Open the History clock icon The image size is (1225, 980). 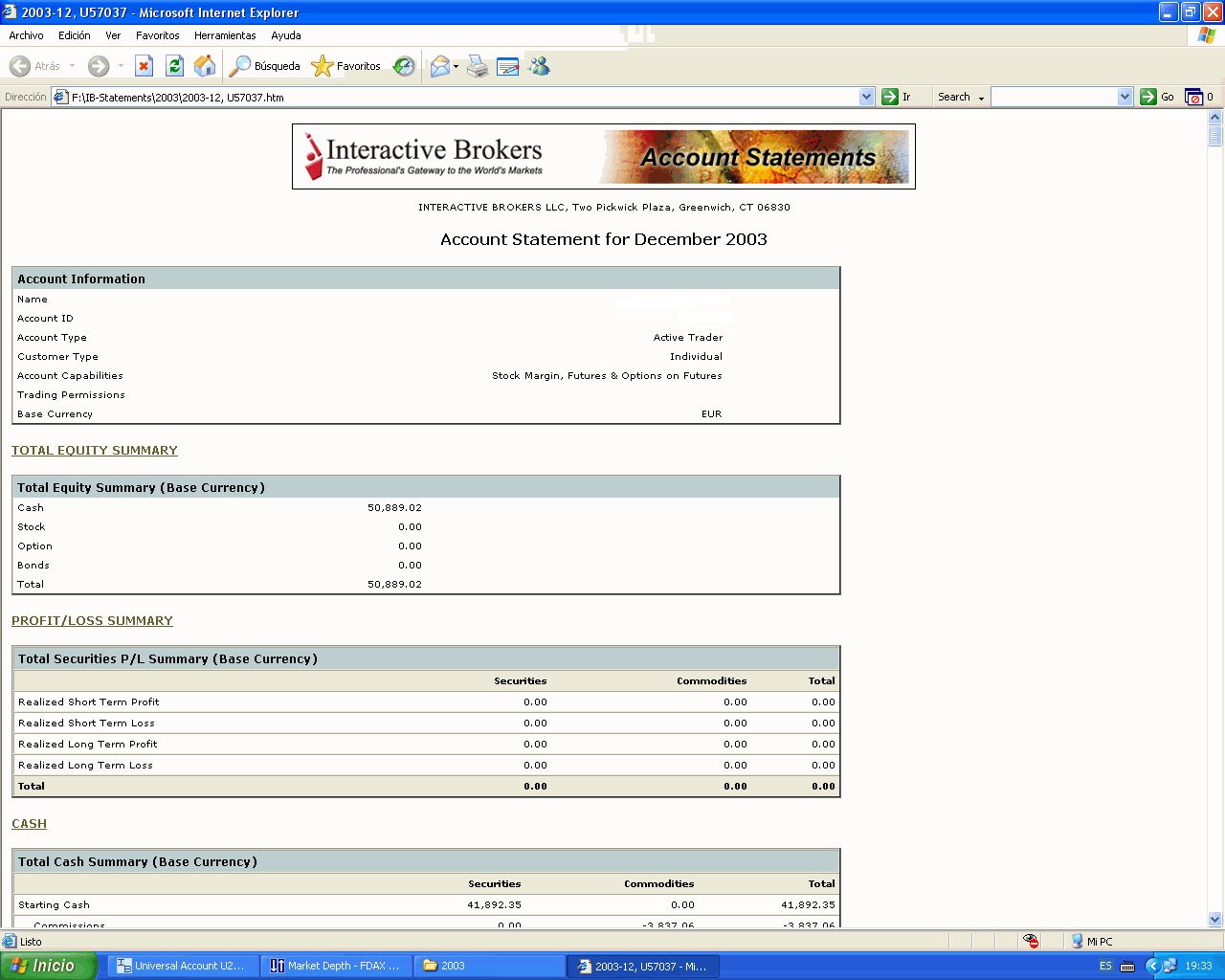(404, 66)
